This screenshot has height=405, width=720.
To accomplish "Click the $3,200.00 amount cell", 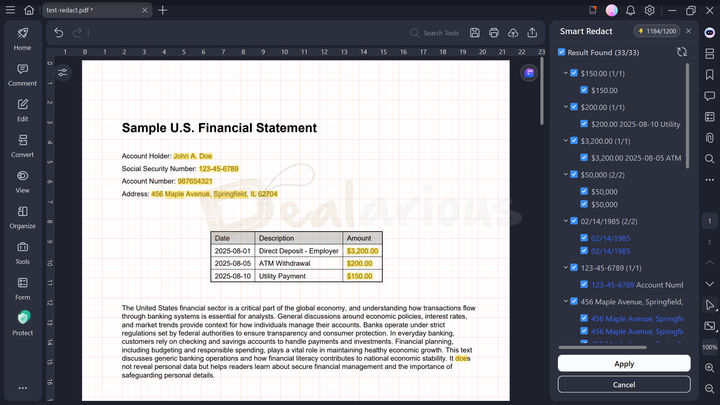I will pyautogui.click(x=362, y=251).
